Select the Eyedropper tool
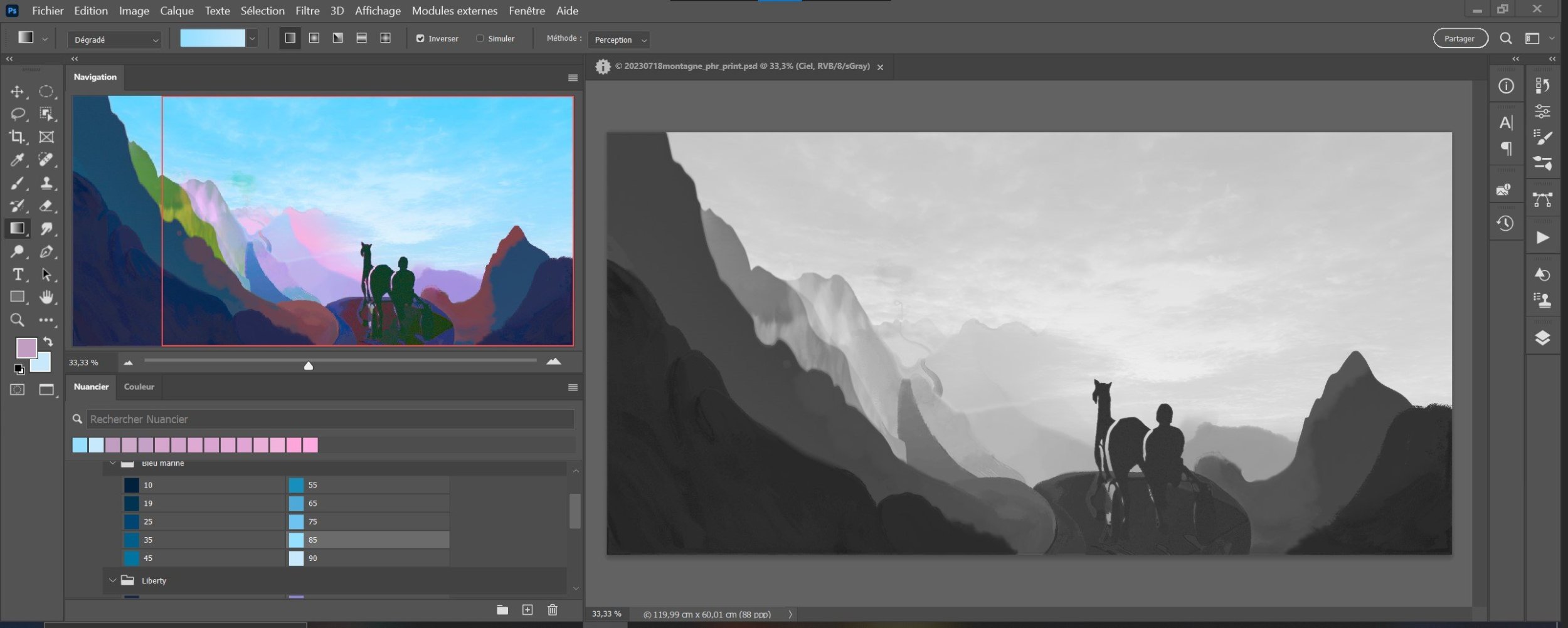Viewport: 1568px width, 628px height. click(17, 160)
